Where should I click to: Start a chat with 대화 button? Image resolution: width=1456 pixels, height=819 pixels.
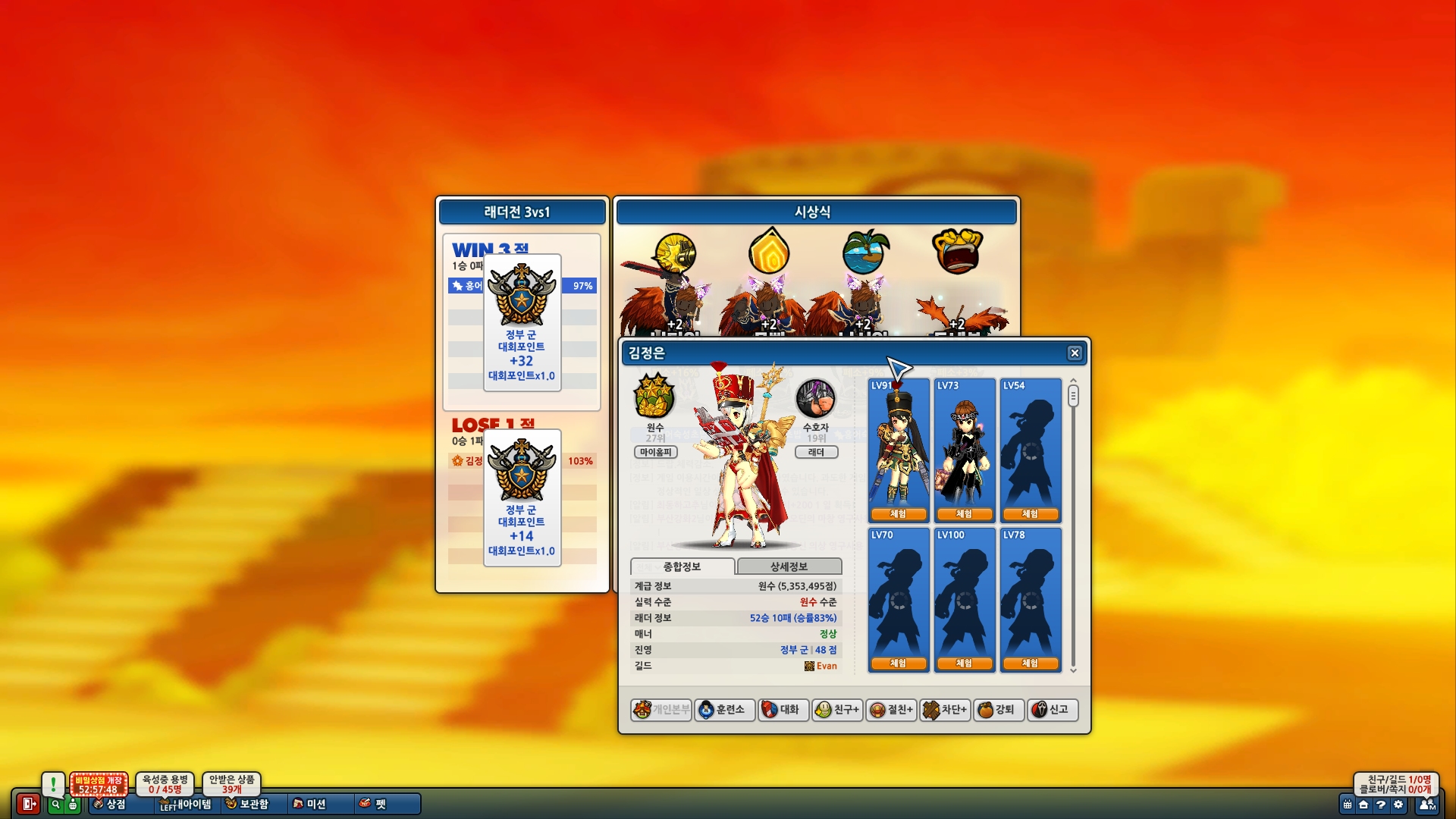pyautogui.click(x=783, y=710)
